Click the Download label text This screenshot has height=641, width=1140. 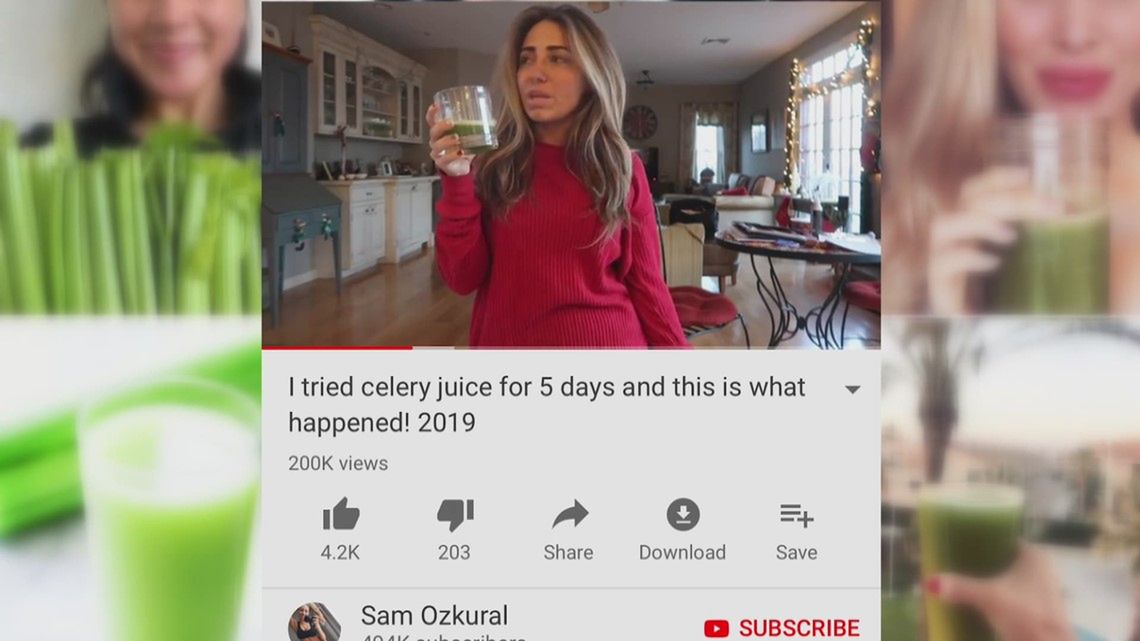(x=682, y=552)
